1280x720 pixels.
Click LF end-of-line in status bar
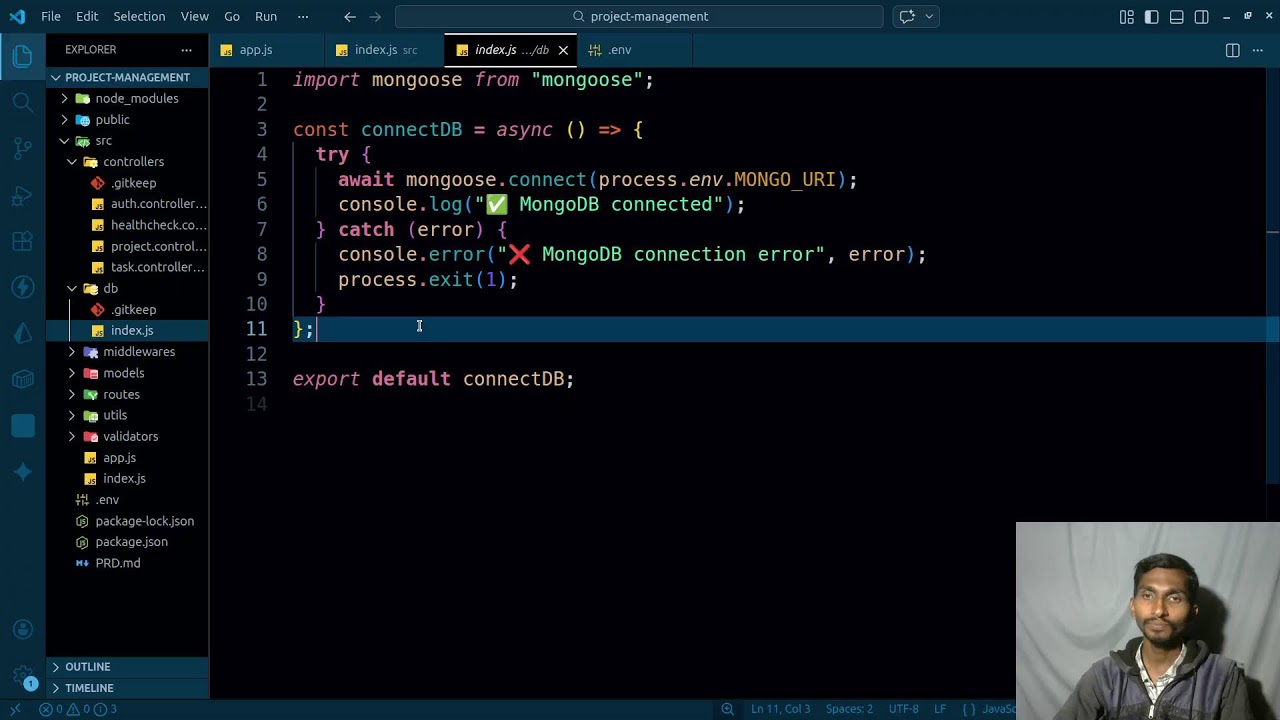coord(940,709)
